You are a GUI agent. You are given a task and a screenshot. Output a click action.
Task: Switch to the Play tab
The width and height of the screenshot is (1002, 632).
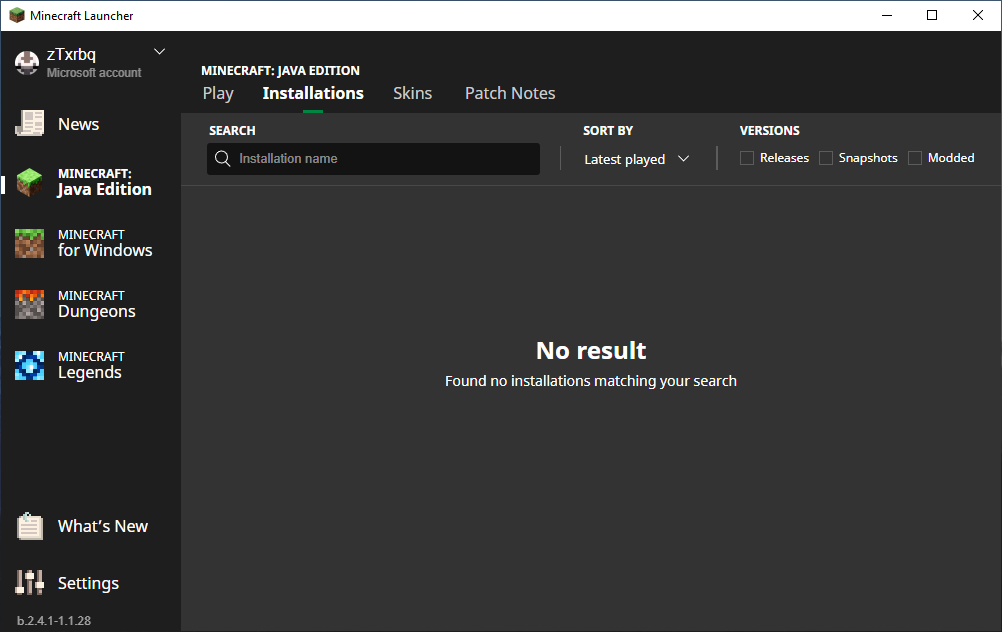coord(218,93)
